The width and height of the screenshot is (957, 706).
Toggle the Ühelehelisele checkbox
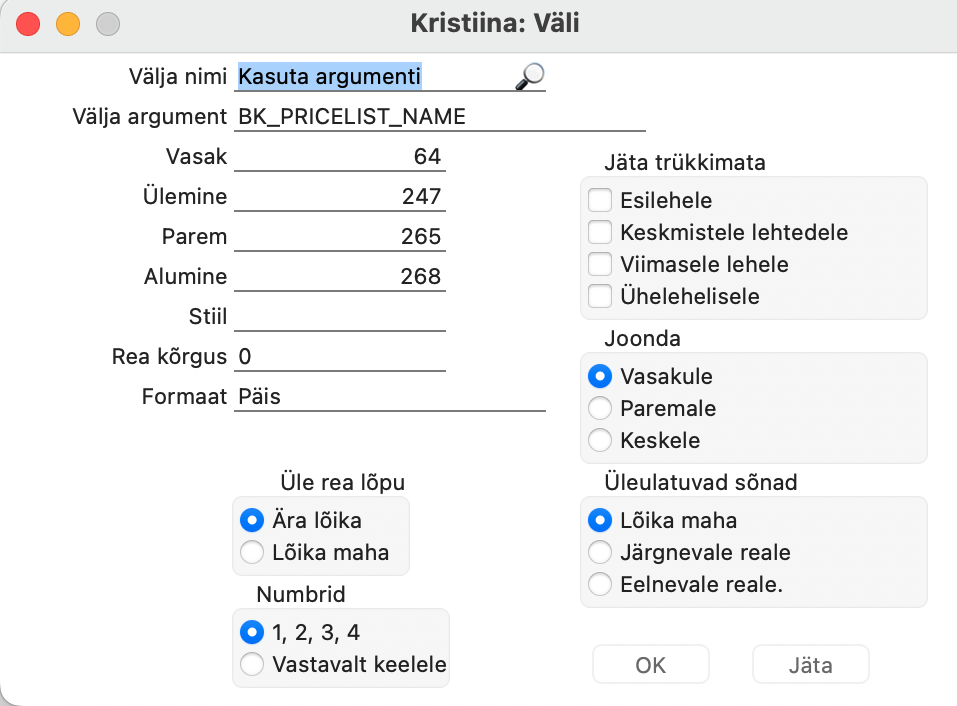click(x=600, y=296)
